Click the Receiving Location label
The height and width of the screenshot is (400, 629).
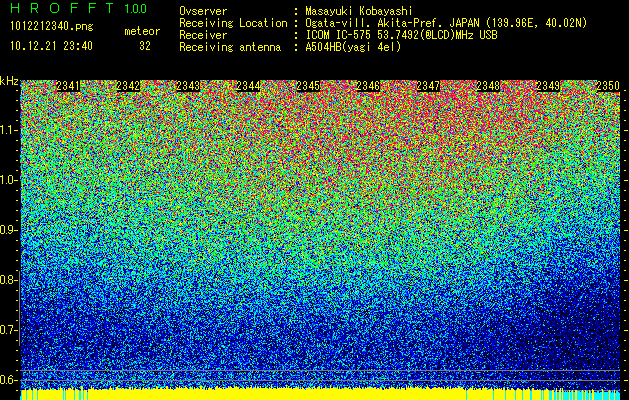click(233, 23)
